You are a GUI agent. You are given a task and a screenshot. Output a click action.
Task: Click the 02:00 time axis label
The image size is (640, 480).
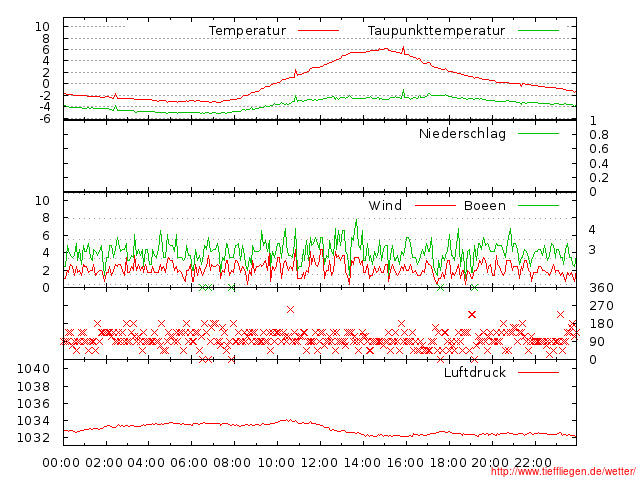point(104,463)
